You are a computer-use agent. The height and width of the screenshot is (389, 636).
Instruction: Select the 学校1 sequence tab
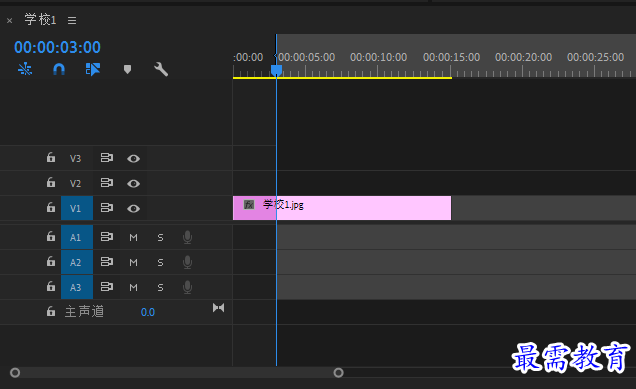click(40, 19)
